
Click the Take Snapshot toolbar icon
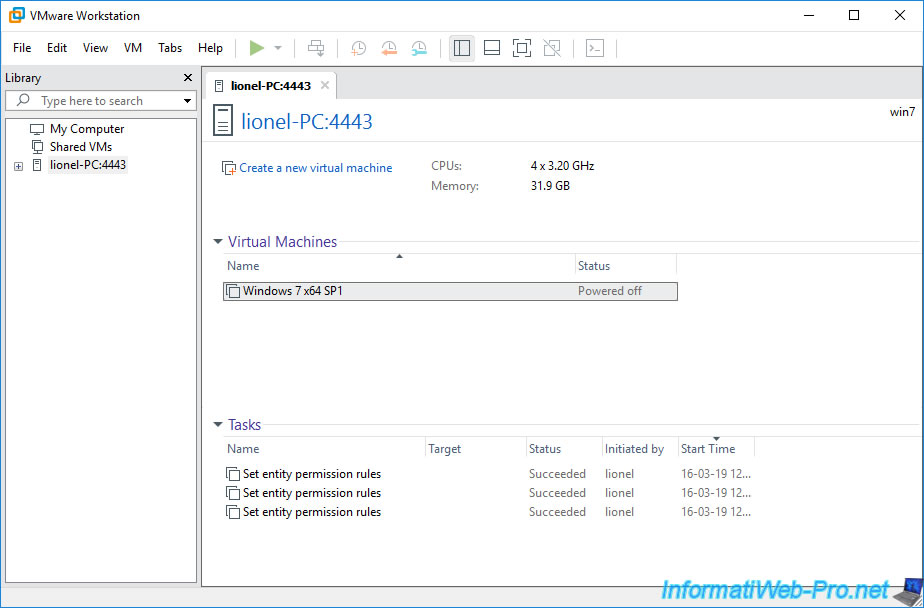click(358, 48)
